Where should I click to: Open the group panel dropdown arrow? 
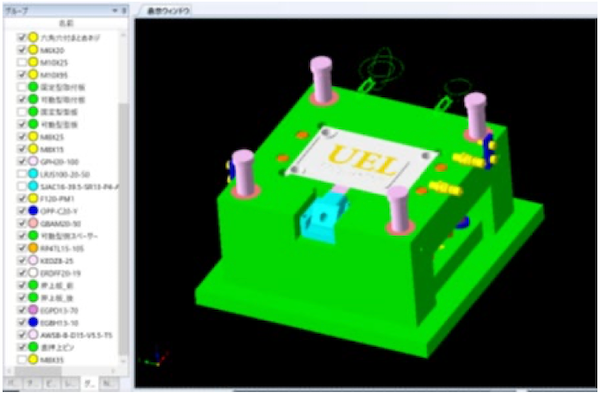pos(115,11)
